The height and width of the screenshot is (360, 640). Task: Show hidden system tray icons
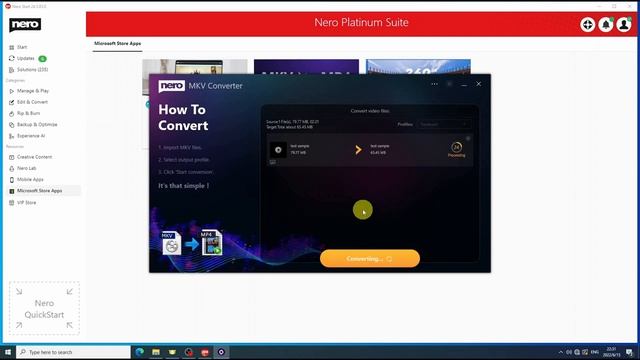(560, 352)
